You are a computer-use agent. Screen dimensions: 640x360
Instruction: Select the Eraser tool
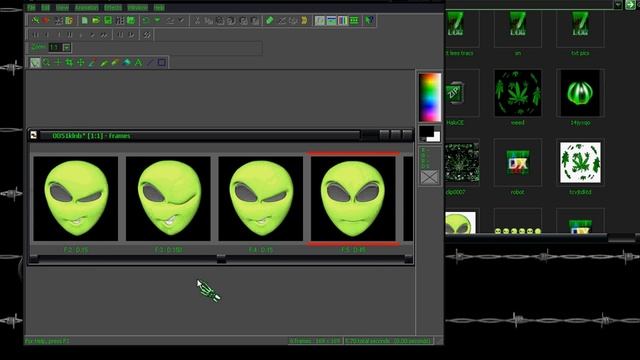tap(115, 62)
